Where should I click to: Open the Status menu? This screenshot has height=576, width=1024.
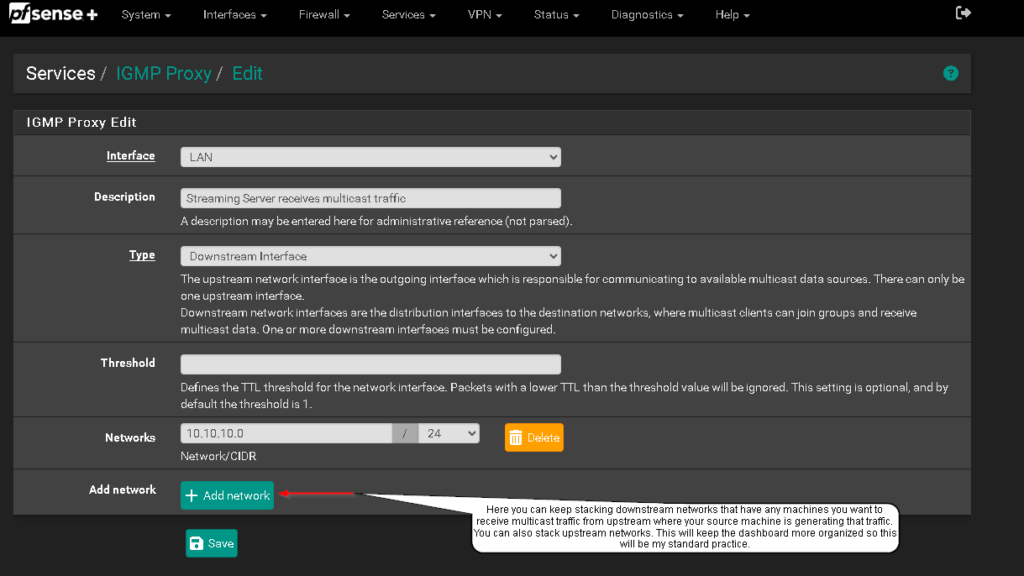(556, 15)
